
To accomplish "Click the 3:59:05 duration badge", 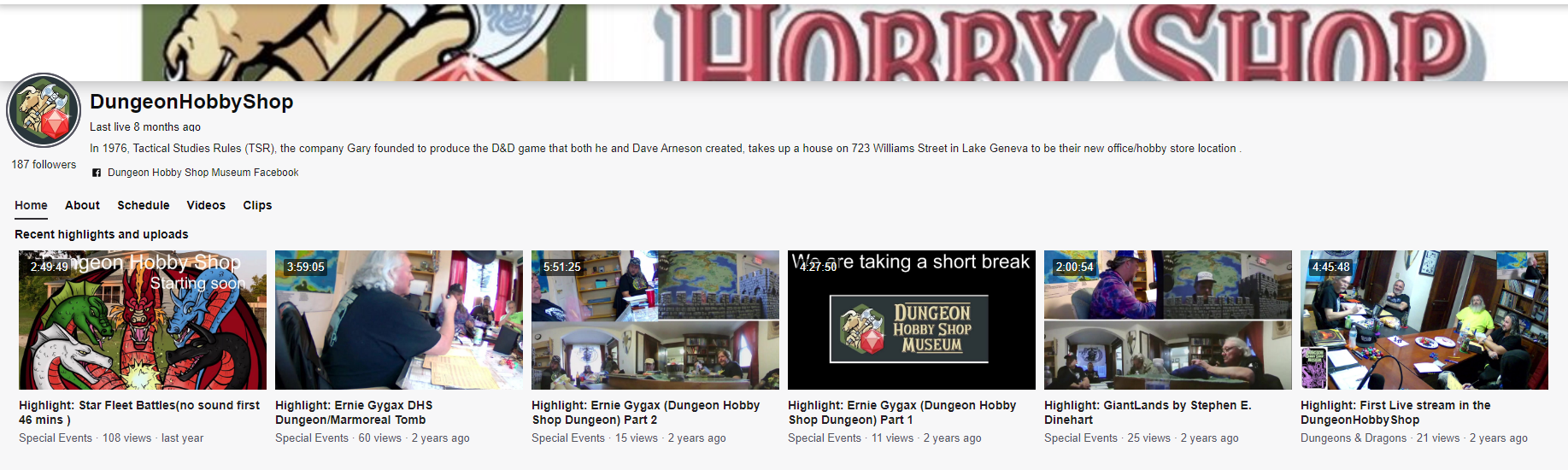I will point(306,267).
